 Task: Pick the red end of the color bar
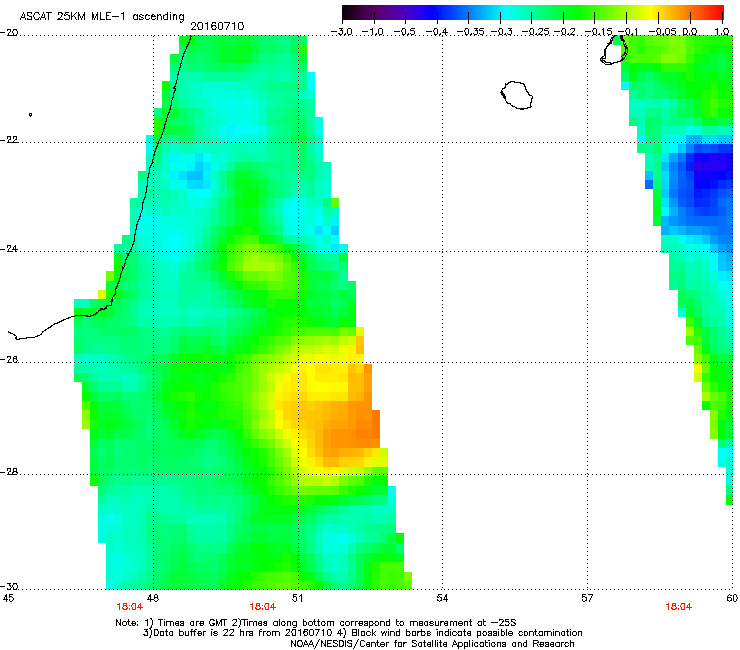715,13
